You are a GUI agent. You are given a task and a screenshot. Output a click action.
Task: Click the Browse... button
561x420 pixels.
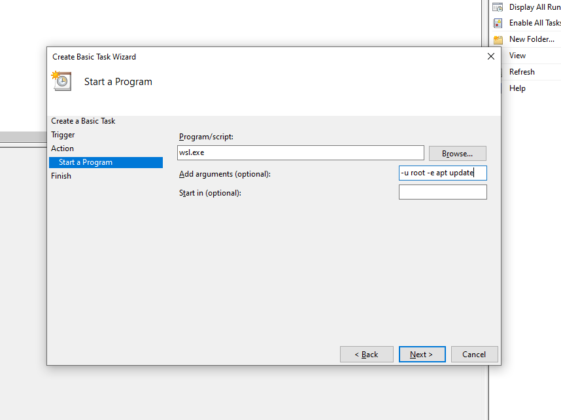(458, 153)
